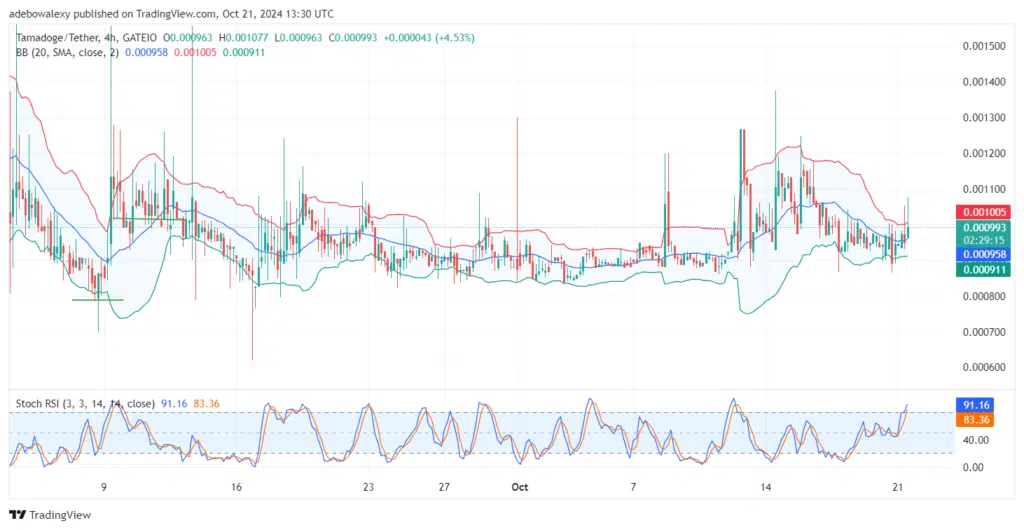Screen dimensions: 1024x530
Task: Click the red 0.001005 value in BB legend
Action: (195, 52)
